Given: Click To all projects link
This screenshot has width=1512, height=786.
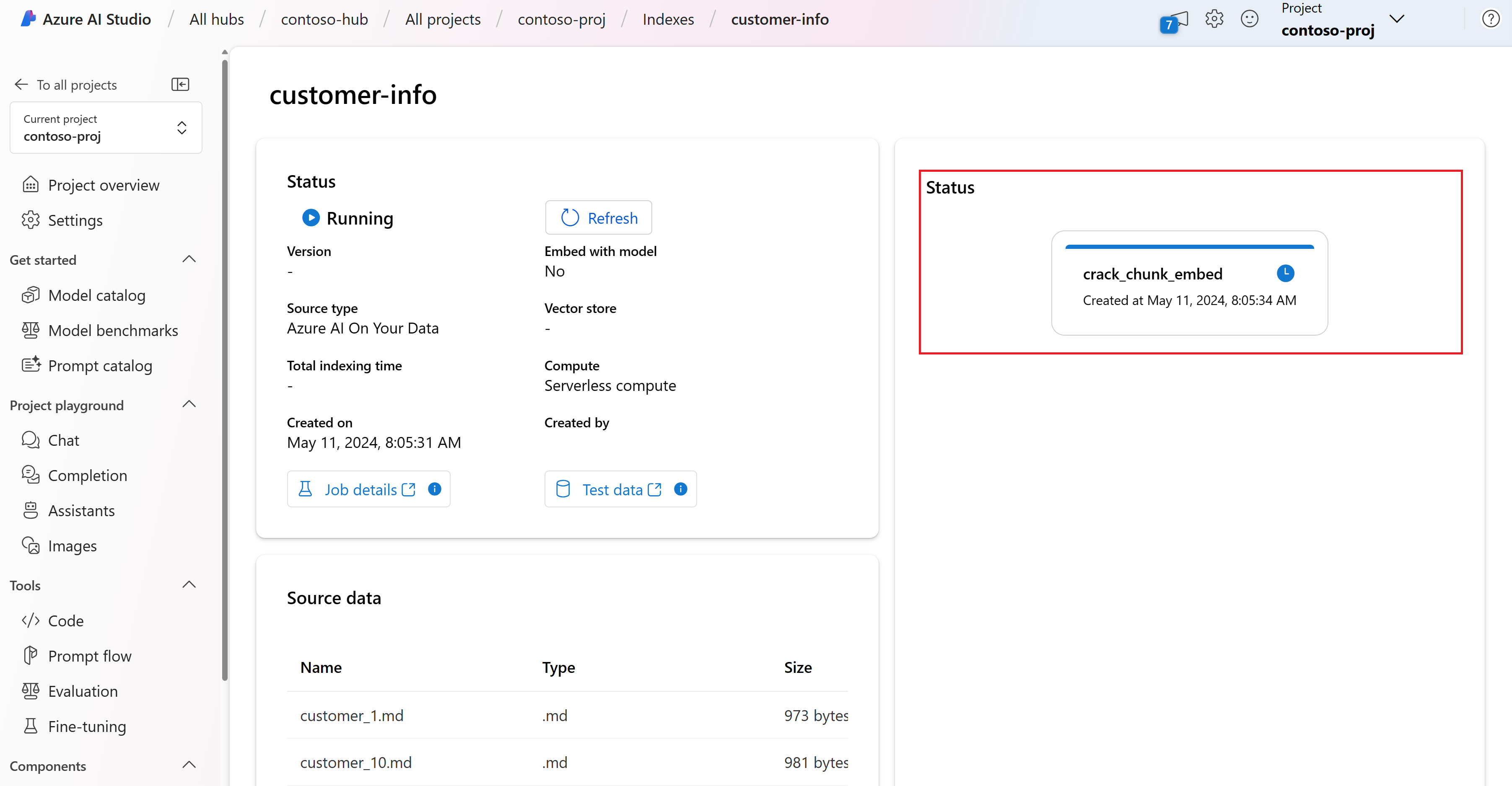Looking at the screenshot, I should tap(76, 85).
